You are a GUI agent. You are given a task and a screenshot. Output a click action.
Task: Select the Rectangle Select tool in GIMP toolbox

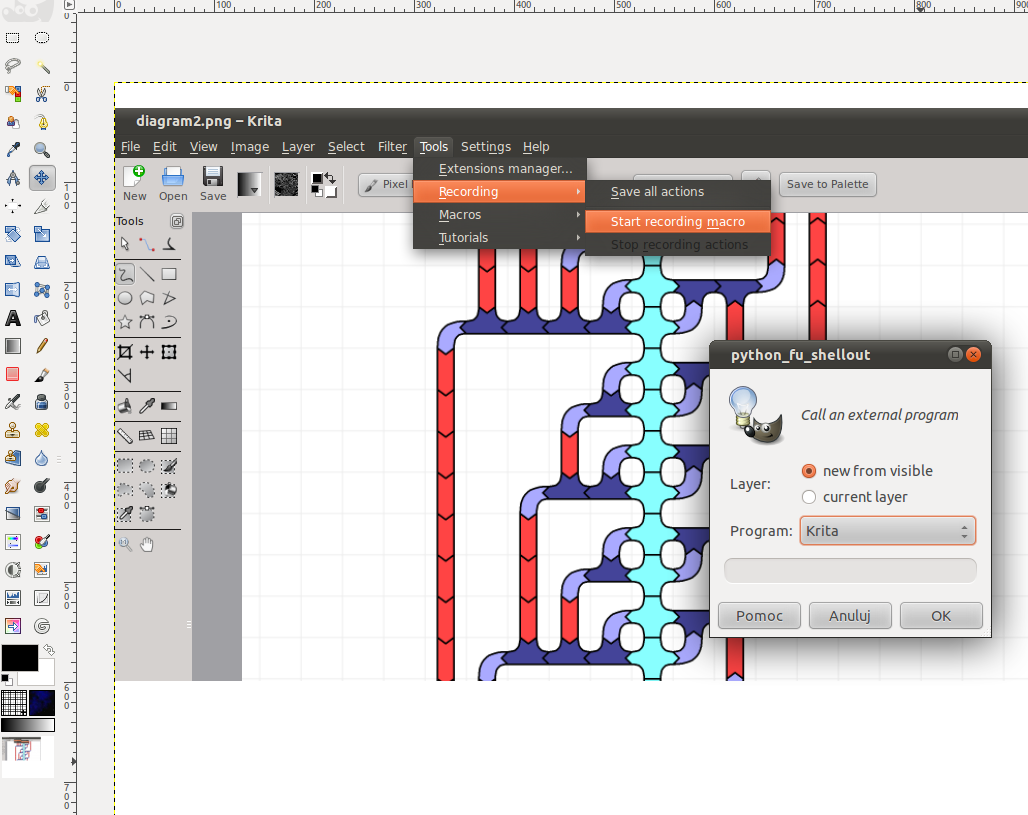(x=12, y=38)
